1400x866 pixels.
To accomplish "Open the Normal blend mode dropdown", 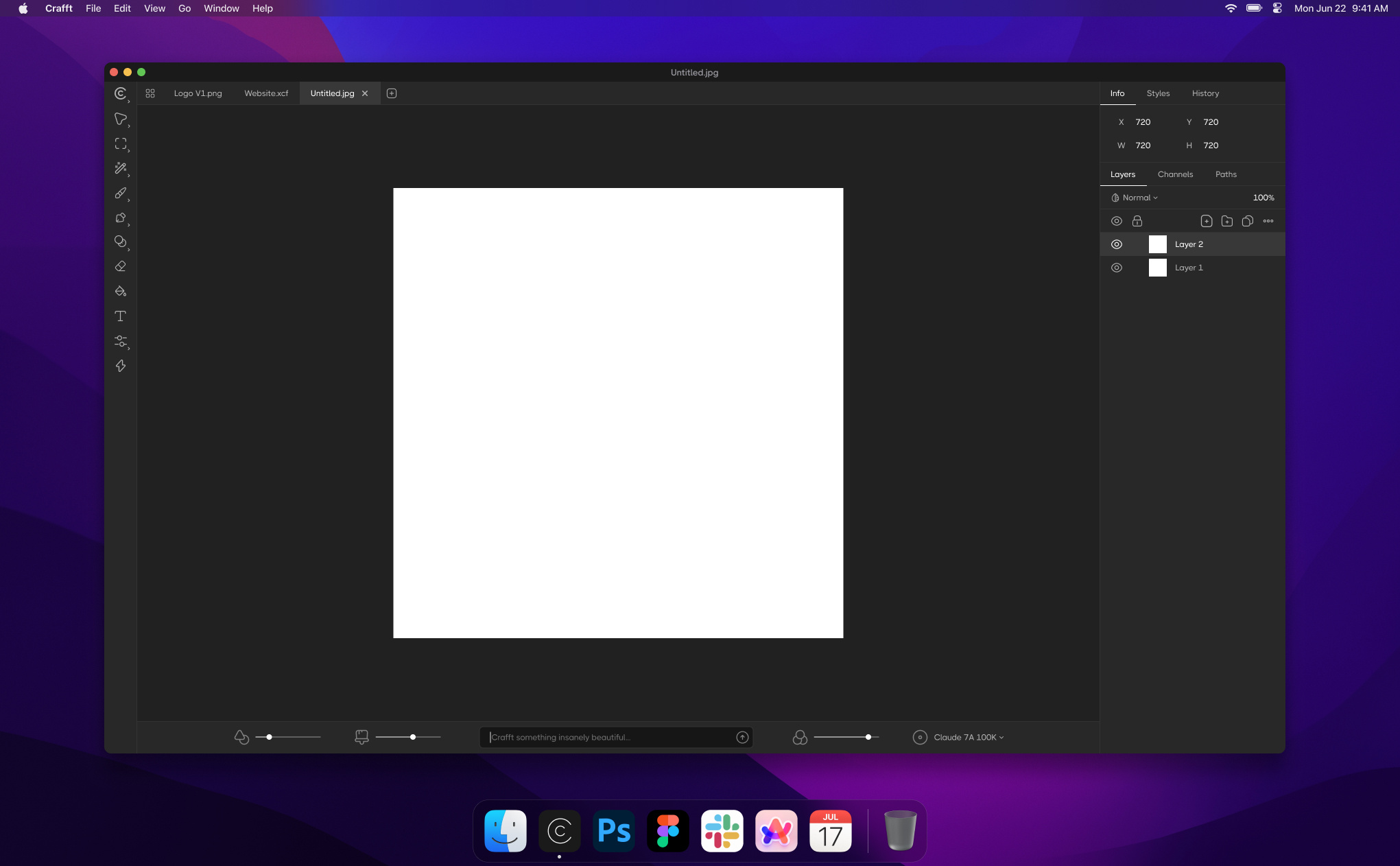I will point(1135,198).
